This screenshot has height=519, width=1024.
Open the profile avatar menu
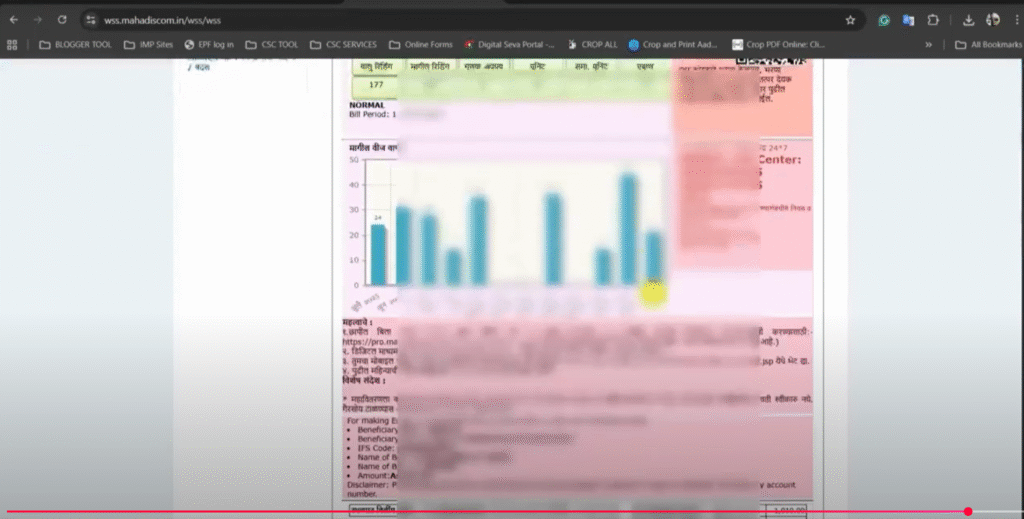993,20
